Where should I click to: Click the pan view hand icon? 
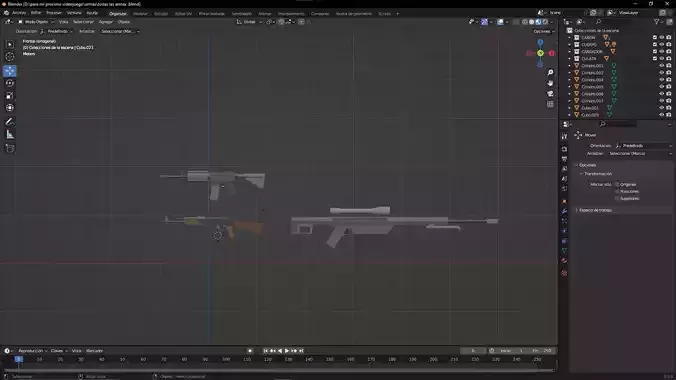click(550, 83)
